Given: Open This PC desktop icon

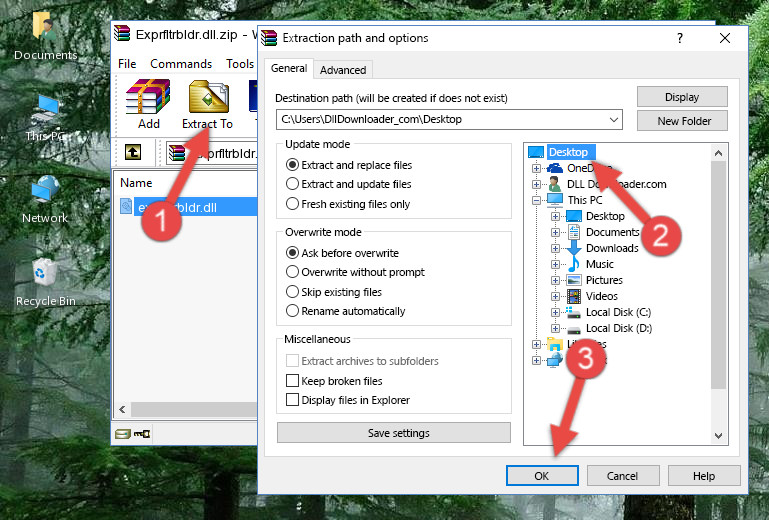Looking at the screenshot, I should point(45,118).
